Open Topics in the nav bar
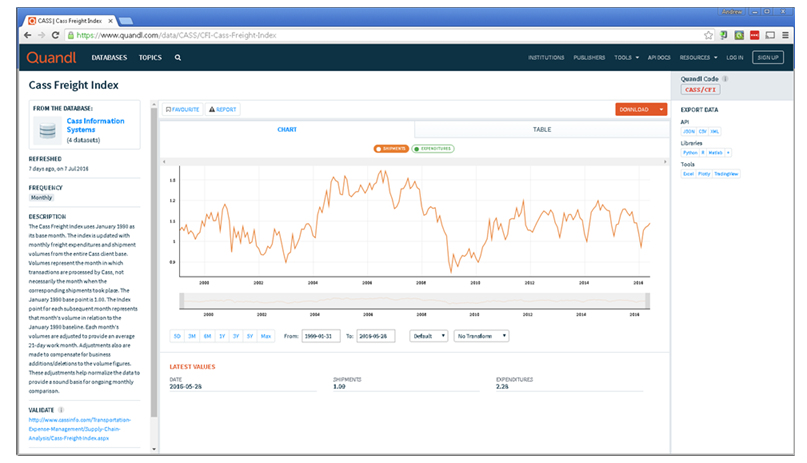Screen dimensions: 807x463 (150, 58)
